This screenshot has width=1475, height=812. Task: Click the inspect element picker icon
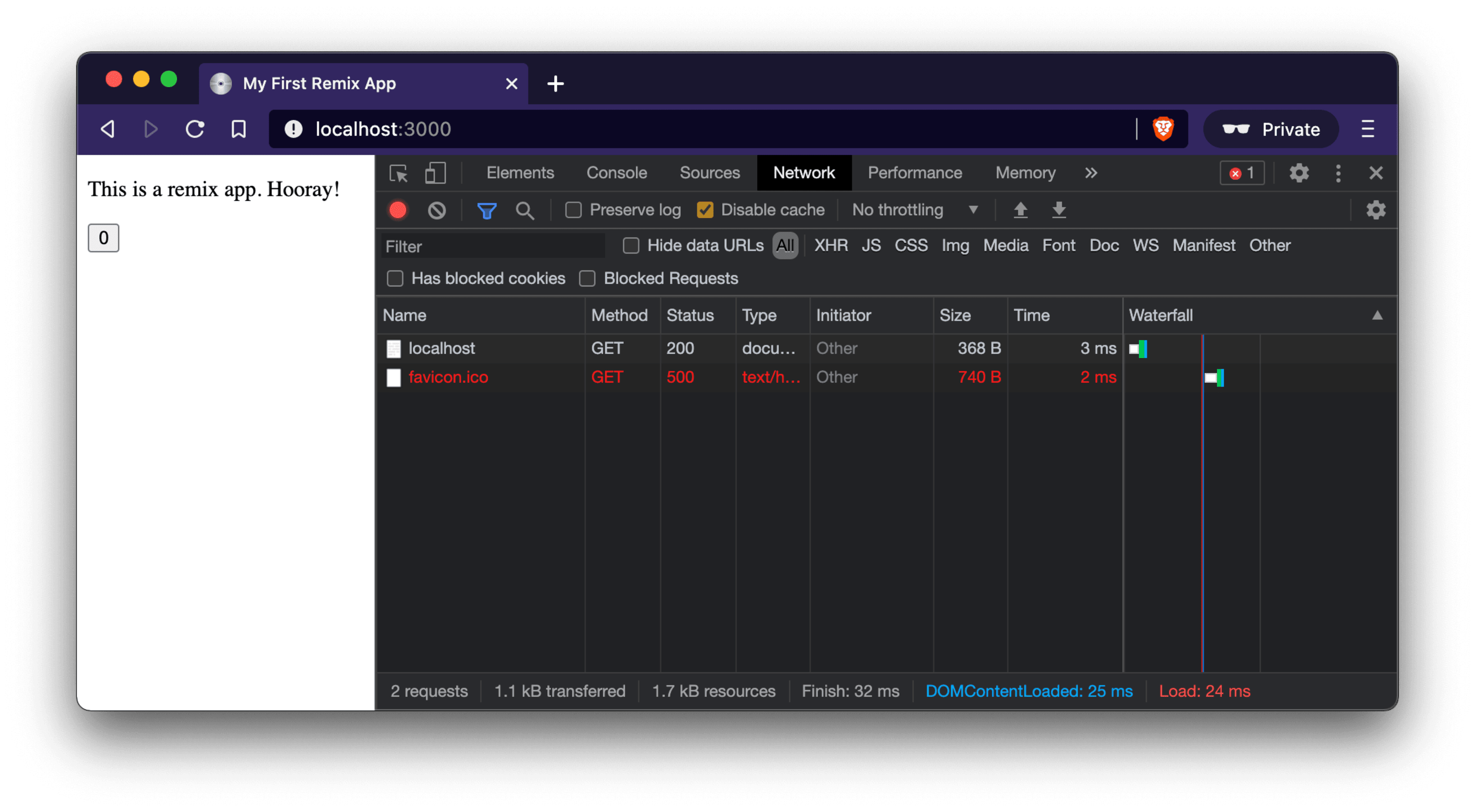coord(399,173)
